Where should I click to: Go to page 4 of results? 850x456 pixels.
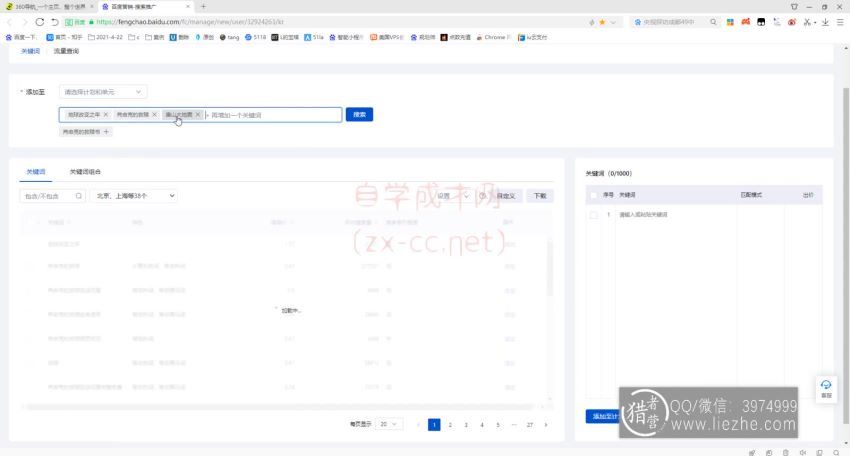tap(482, 425)
